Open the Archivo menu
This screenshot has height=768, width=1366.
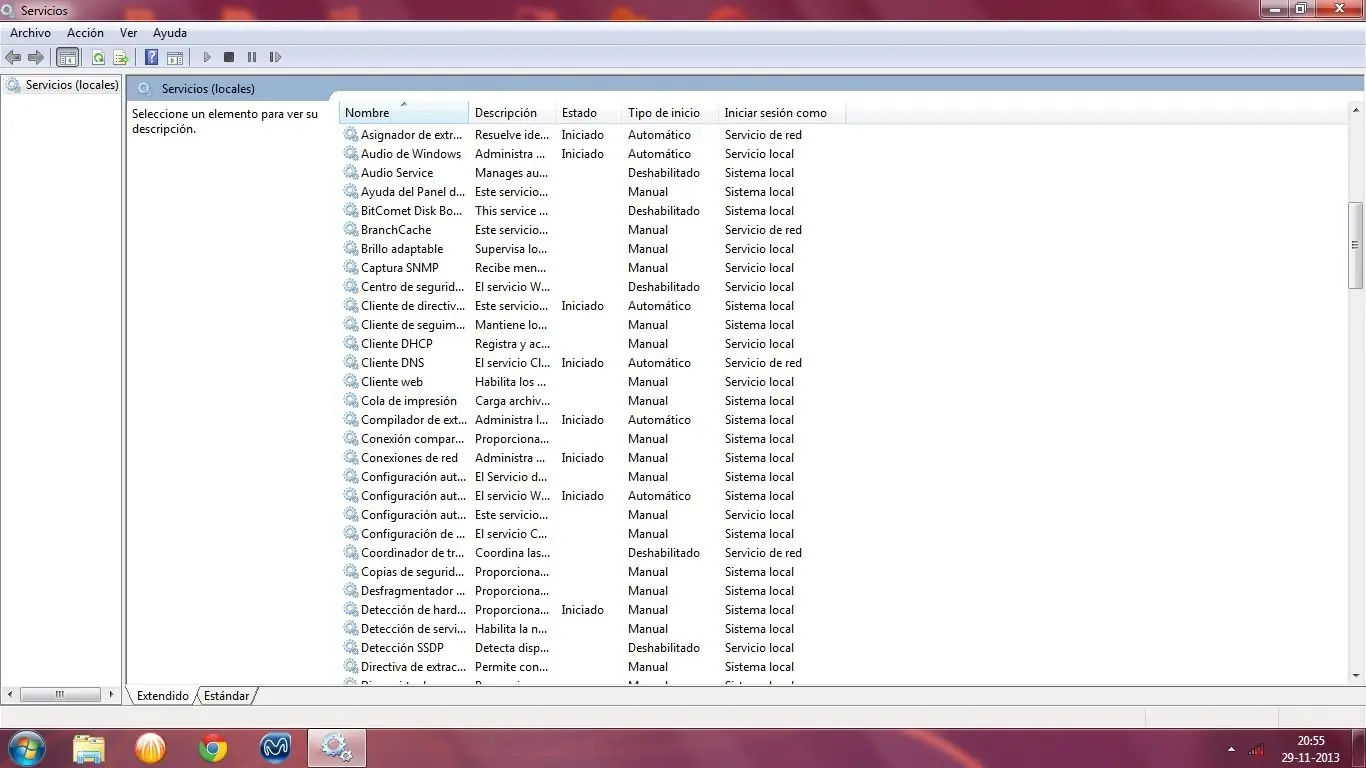30,33
